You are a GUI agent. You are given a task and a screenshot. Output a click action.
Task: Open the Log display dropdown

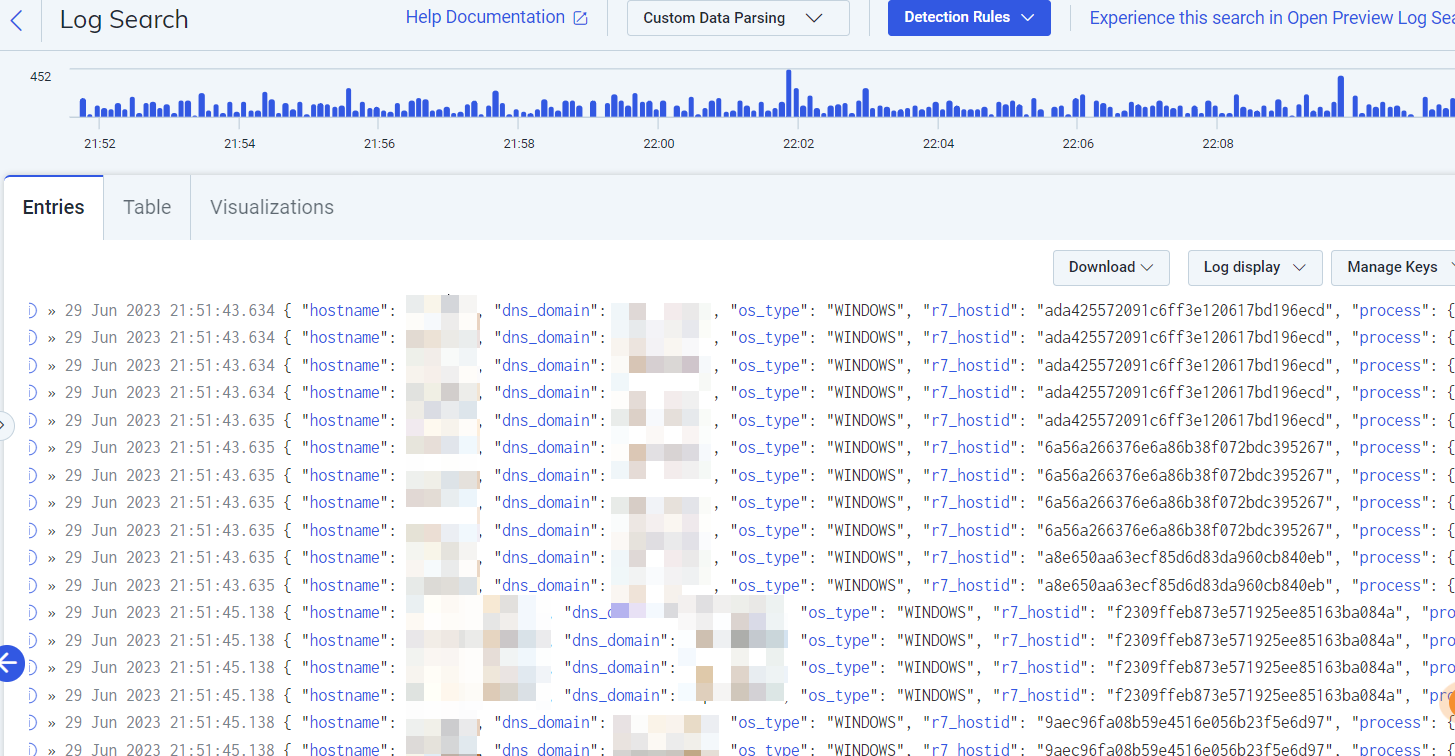pyautogui.click(x=1255, y=267)
